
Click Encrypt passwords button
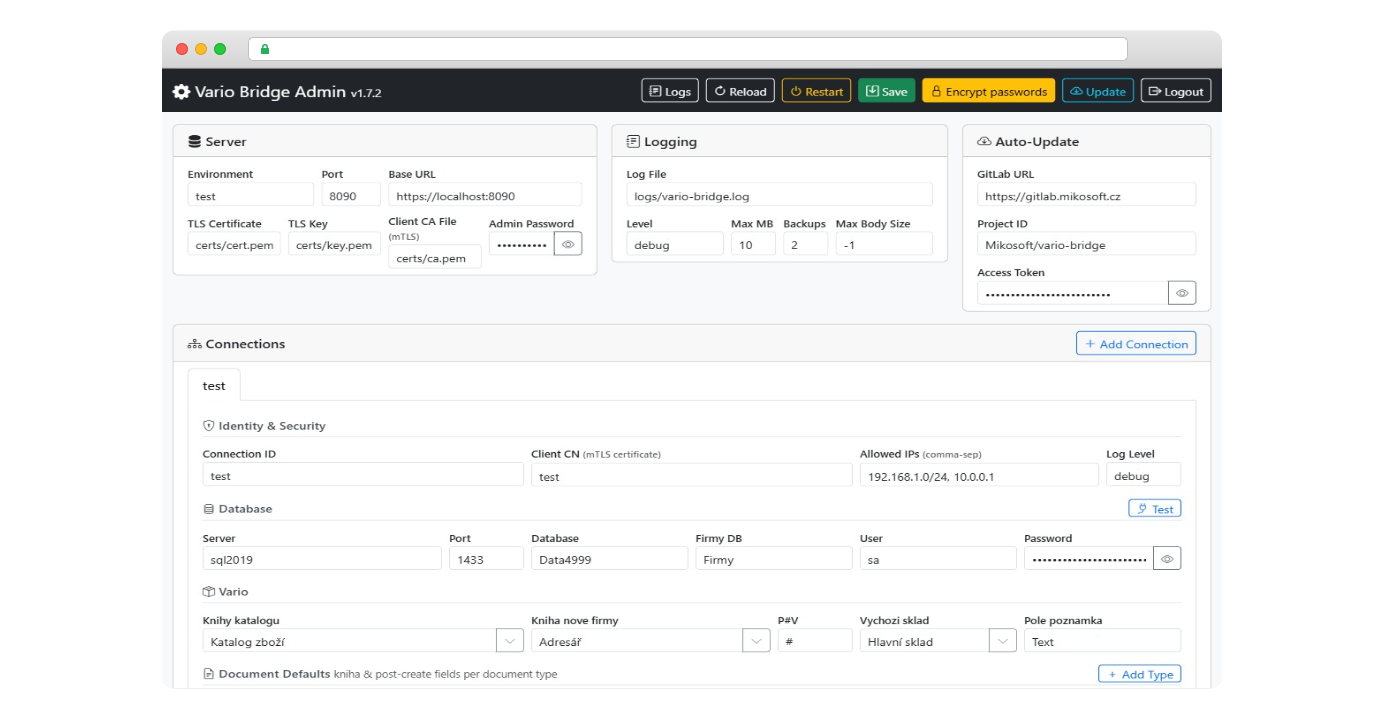pos(988,91)
